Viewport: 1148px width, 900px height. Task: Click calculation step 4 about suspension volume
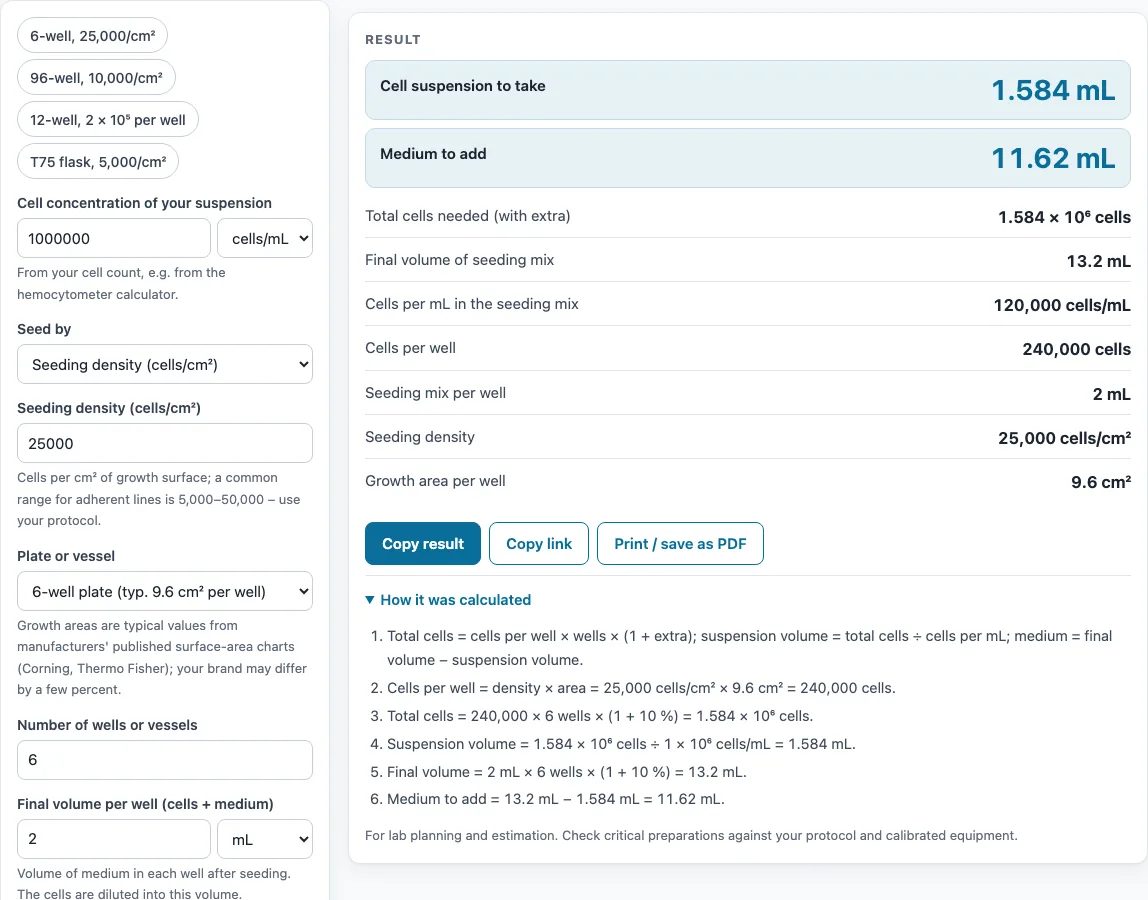[621, 744]
